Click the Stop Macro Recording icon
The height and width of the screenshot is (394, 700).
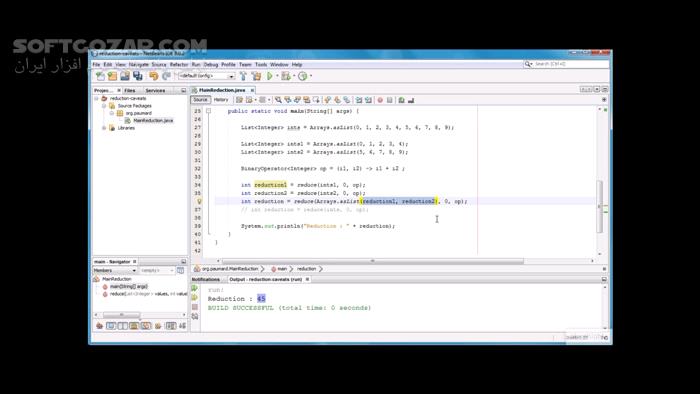click(390, 100)
